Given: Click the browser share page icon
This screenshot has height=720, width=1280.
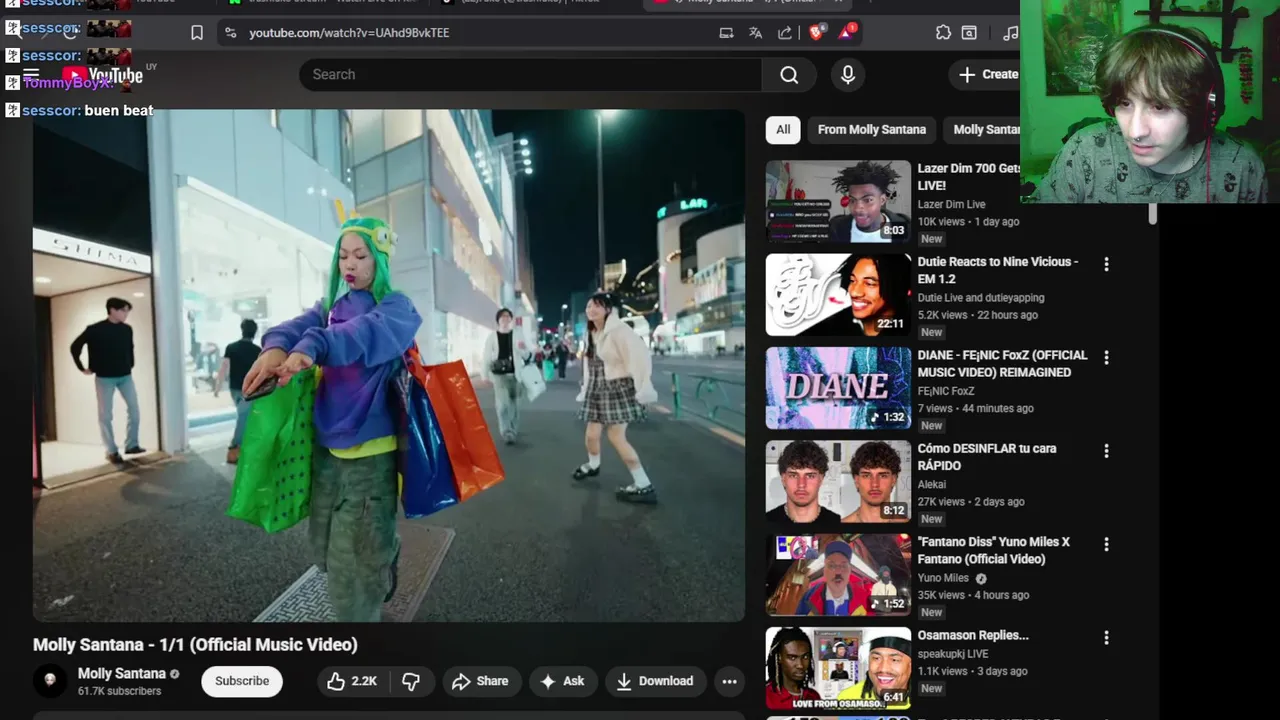Looking at the screenshot, I should click(x=785, y=33).
